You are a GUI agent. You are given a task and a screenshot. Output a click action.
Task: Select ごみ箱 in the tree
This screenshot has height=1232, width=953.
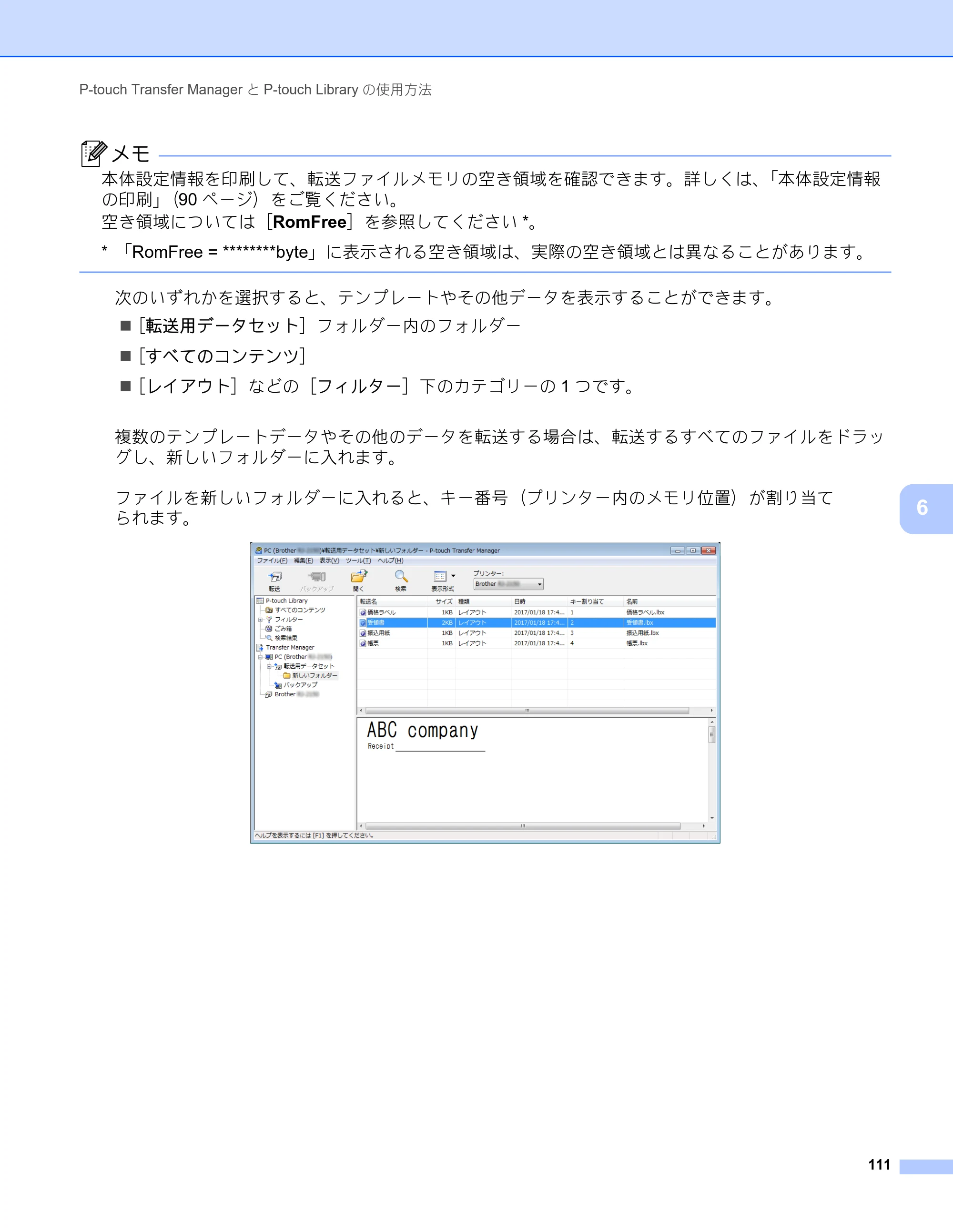[283, 629]
